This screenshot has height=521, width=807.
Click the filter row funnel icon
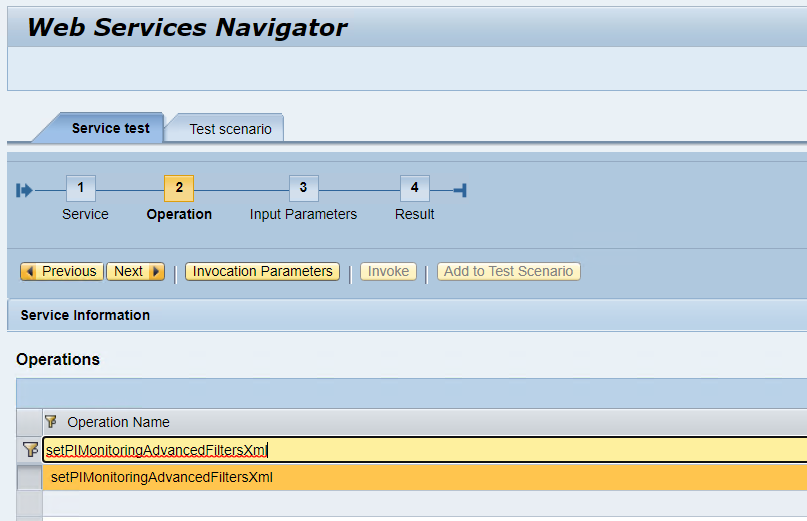click(x=30, y=450)
